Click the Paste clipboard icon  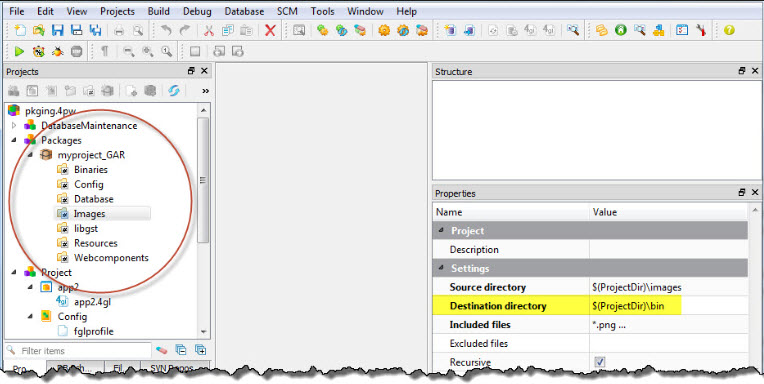tap(247, 31)
